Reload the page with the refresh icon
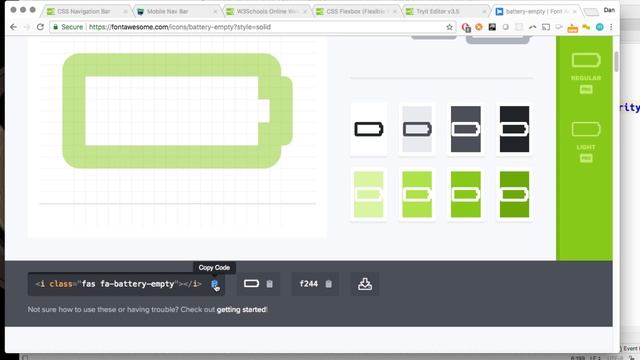The image size is (640, 360). tap(40, 27)
